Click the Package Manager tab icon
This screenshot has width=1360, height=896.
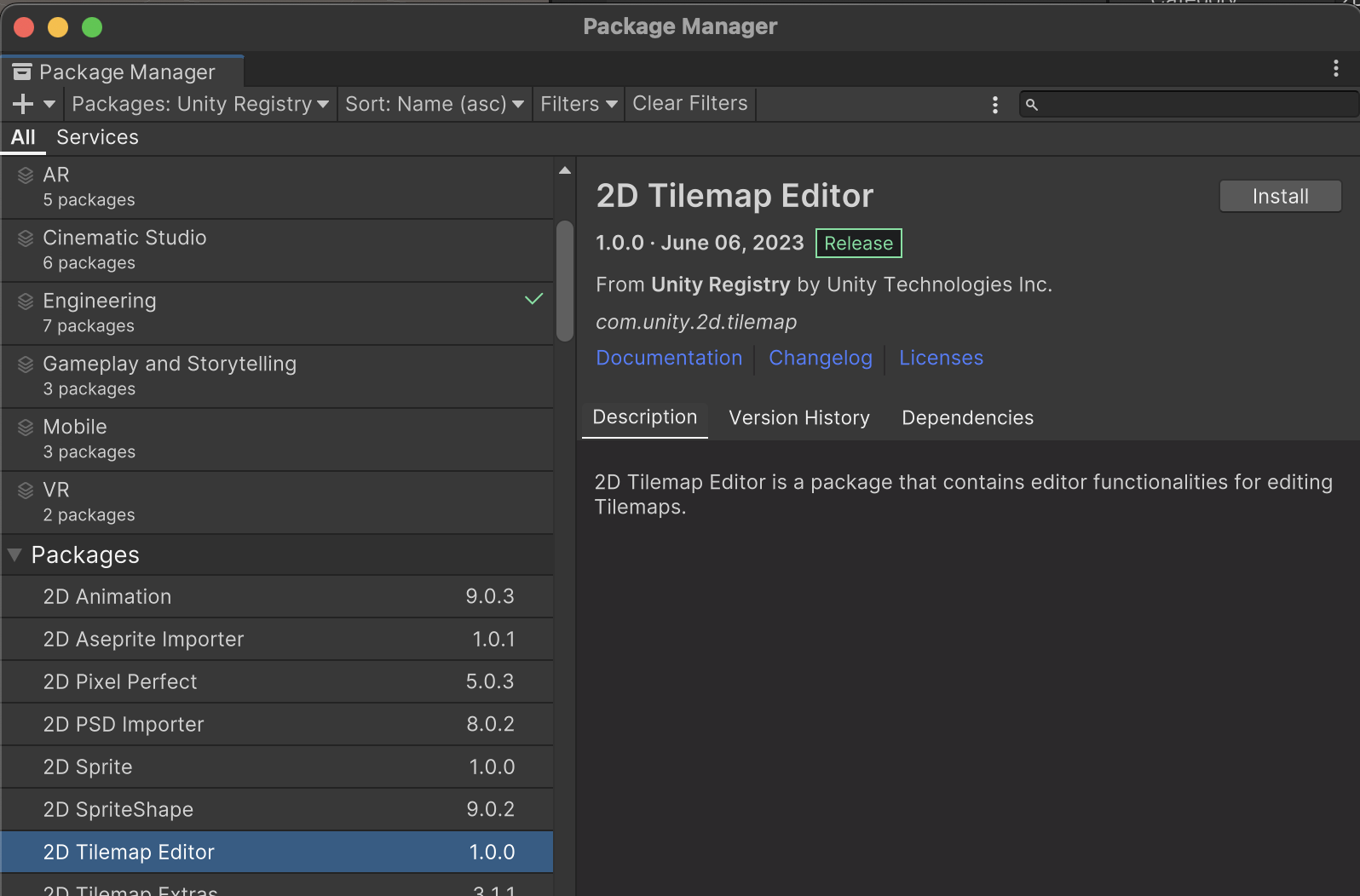(22, 72)
